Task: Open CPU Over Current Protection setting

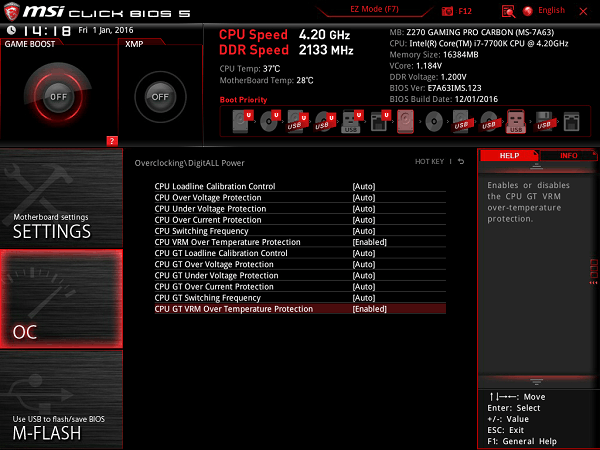Action: pyautogui.click(x=300, y=220)
